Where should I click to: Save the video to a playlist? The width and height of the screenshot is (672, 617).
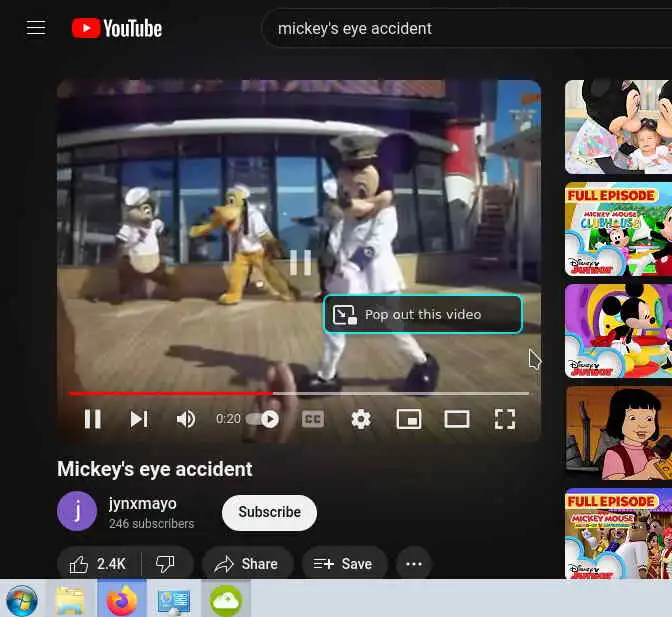coord(344,563)
